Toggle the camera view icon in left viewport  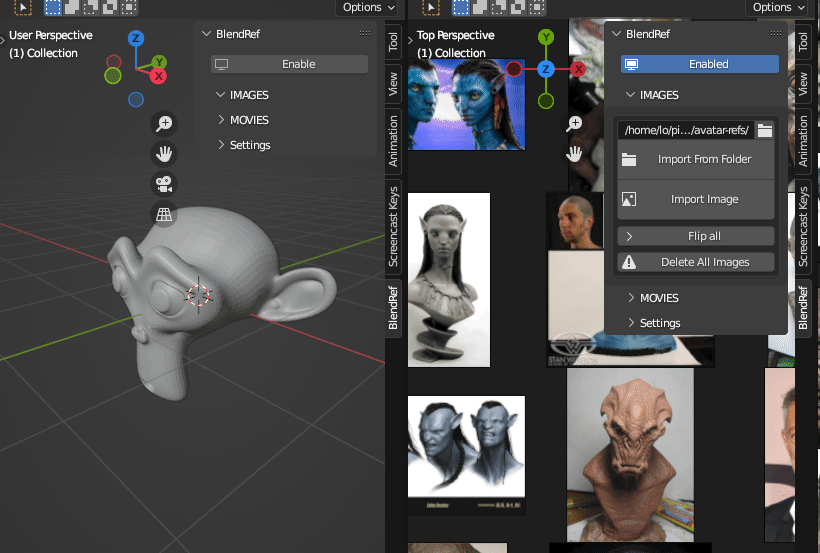coord(164,184)
